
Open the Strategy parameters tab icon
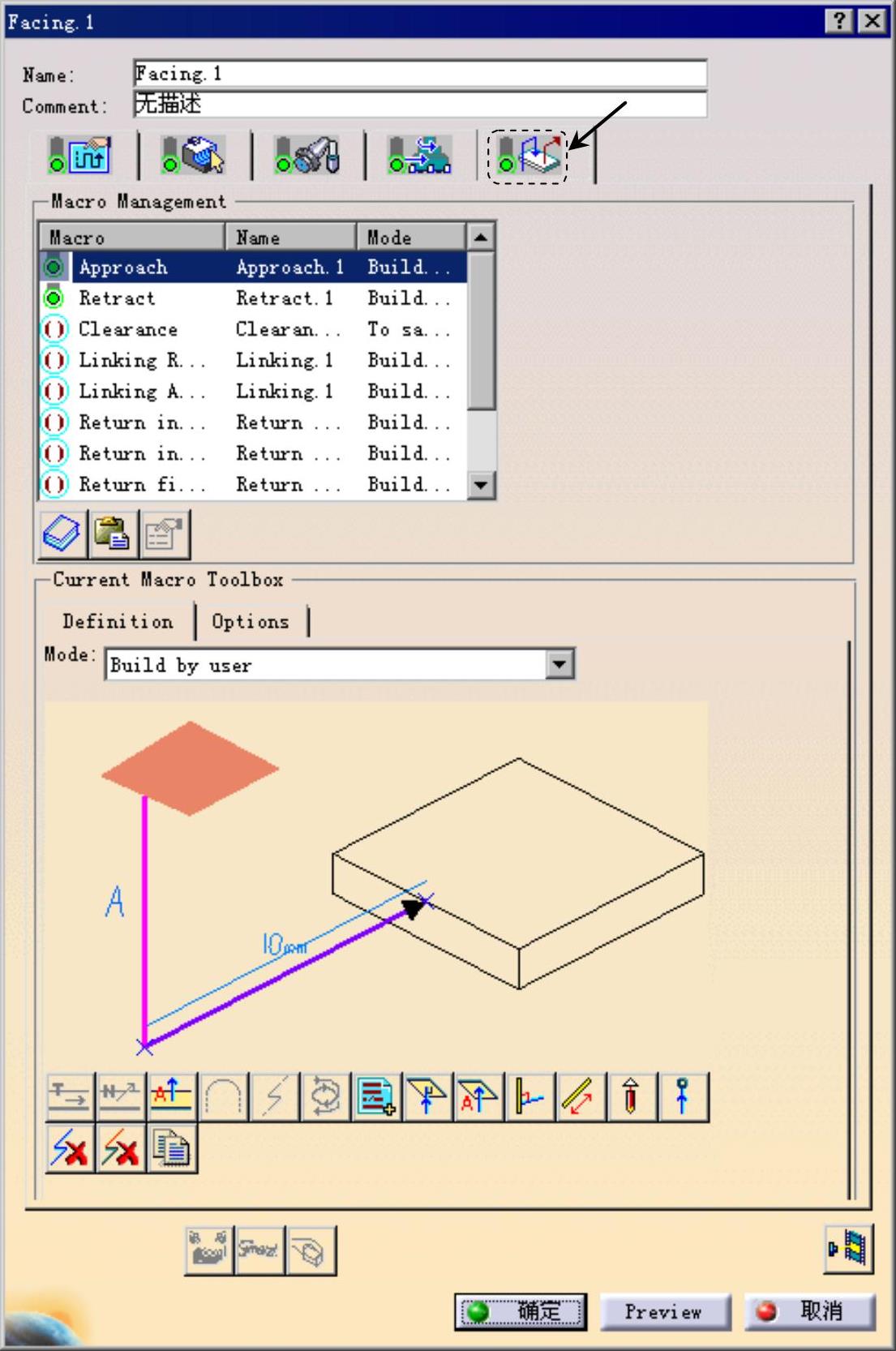coord(81,156)
